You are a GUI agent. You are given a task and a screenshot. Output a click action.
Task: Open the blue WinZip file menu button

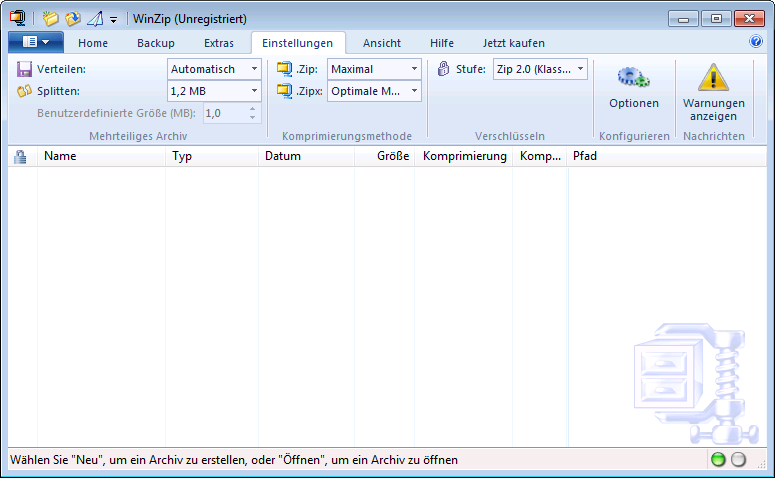point(36,42)
